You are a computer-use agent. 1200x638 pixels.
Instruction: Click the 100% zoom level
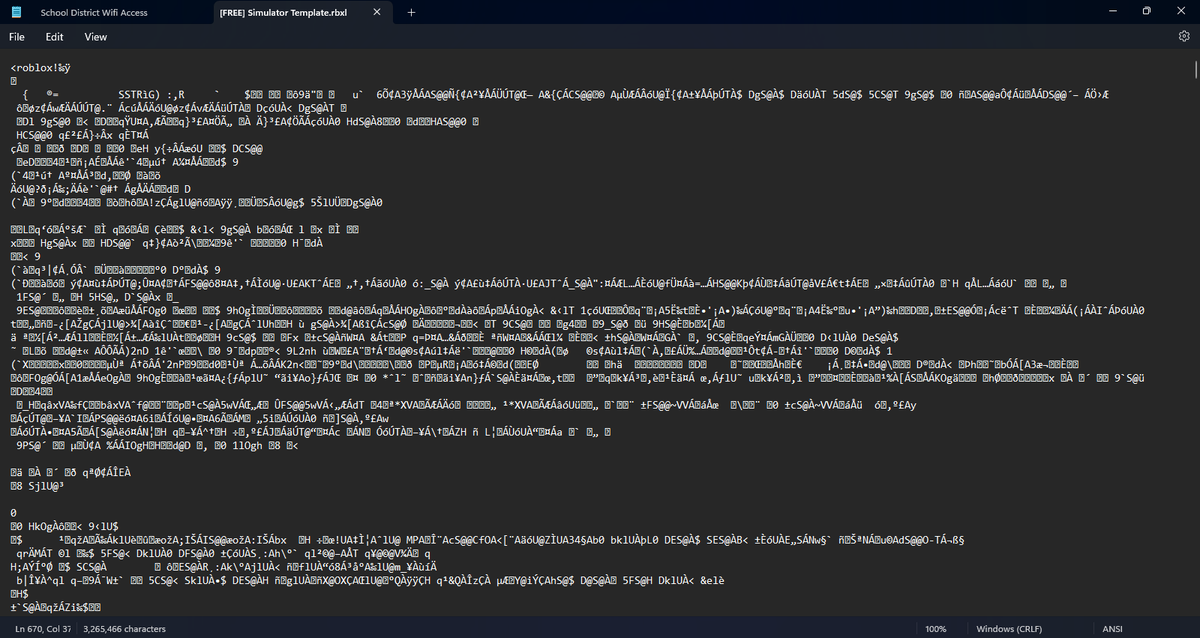[936, 629]
